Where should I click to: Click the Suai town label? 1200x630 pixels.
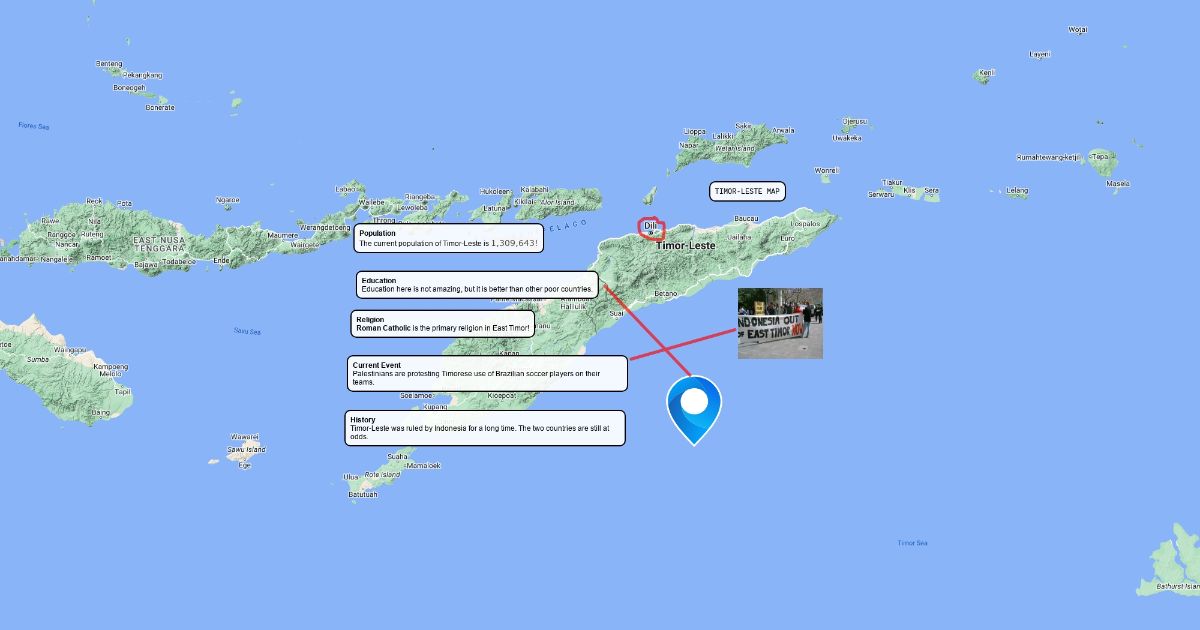(616, 313)
